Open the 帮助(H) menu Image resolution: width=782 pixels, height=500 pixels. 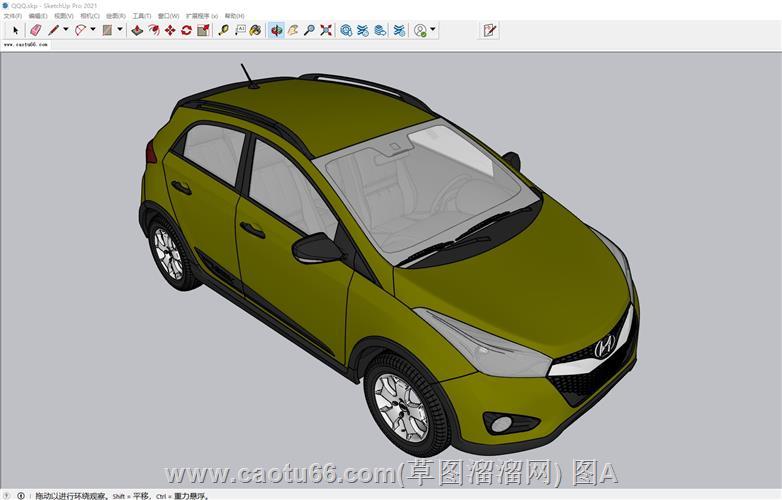pos(234,16)
